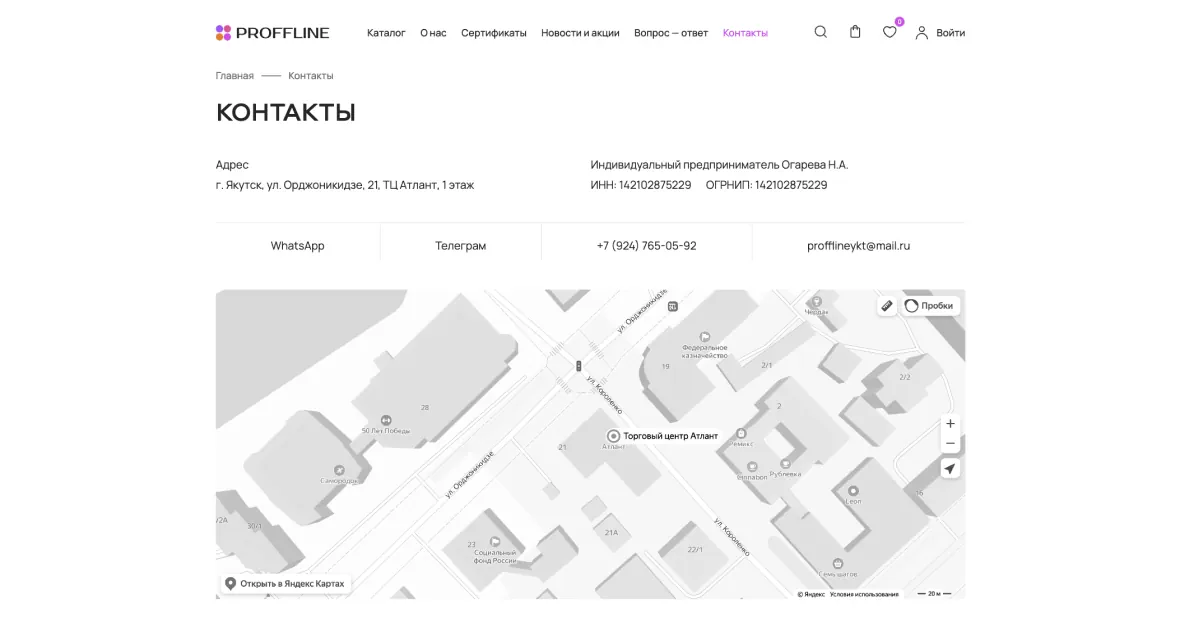Click the bus stop icon on ул. Орджоникидзе
The image size is (1180, 622).
[673, 306]
